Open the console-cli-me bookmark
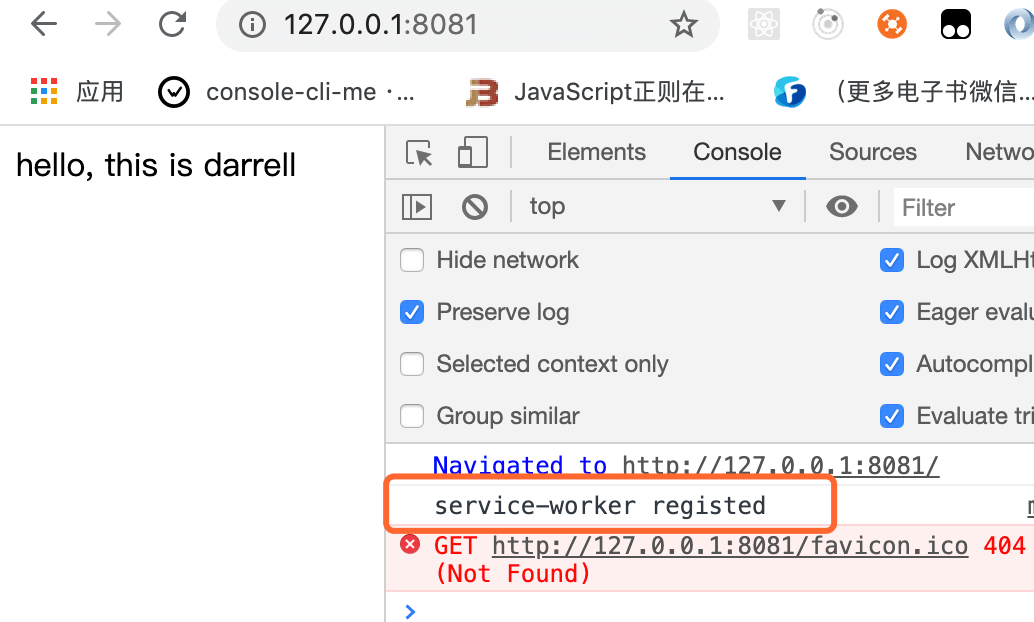This screenshot has height=622, width=1034. click(287, 92)
